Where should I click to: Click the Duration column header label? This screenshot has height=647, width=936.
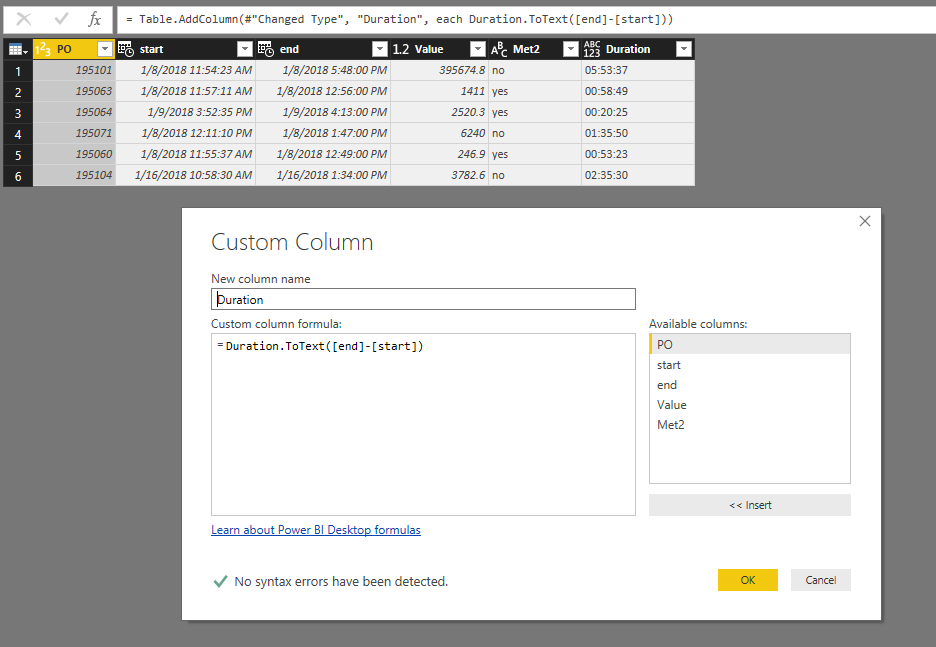click(628, 50)
